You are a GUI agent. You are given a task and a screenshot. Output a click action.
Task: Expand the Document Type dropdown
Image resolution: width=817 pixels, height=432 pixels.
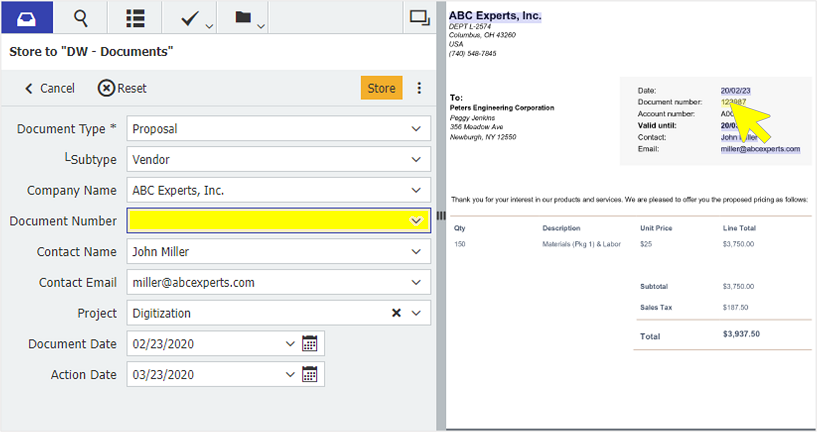click(x=416, y=129)
